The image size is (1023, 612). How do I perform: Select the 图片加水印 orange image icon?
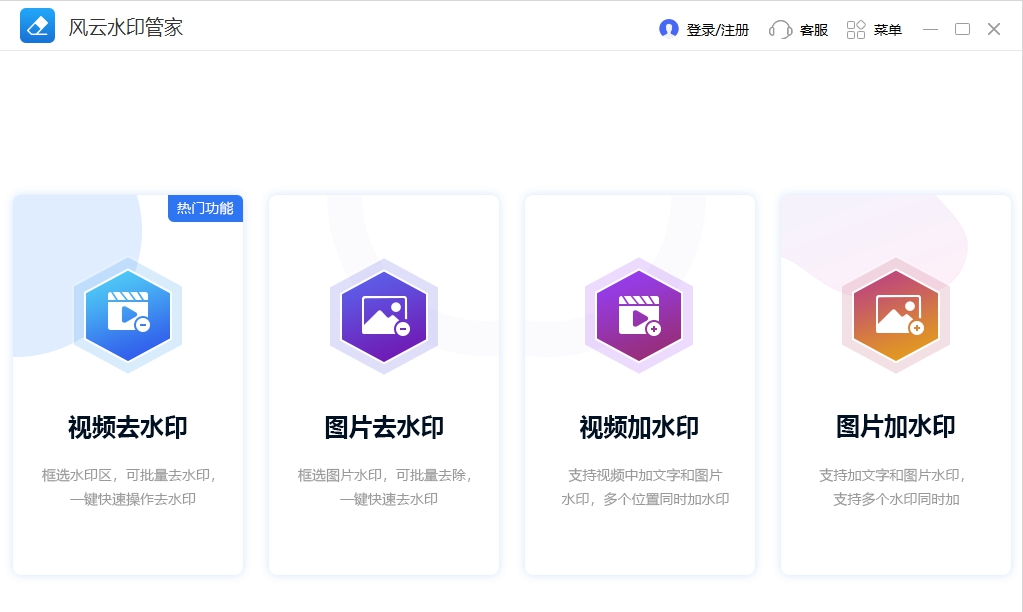pos(895,317)
